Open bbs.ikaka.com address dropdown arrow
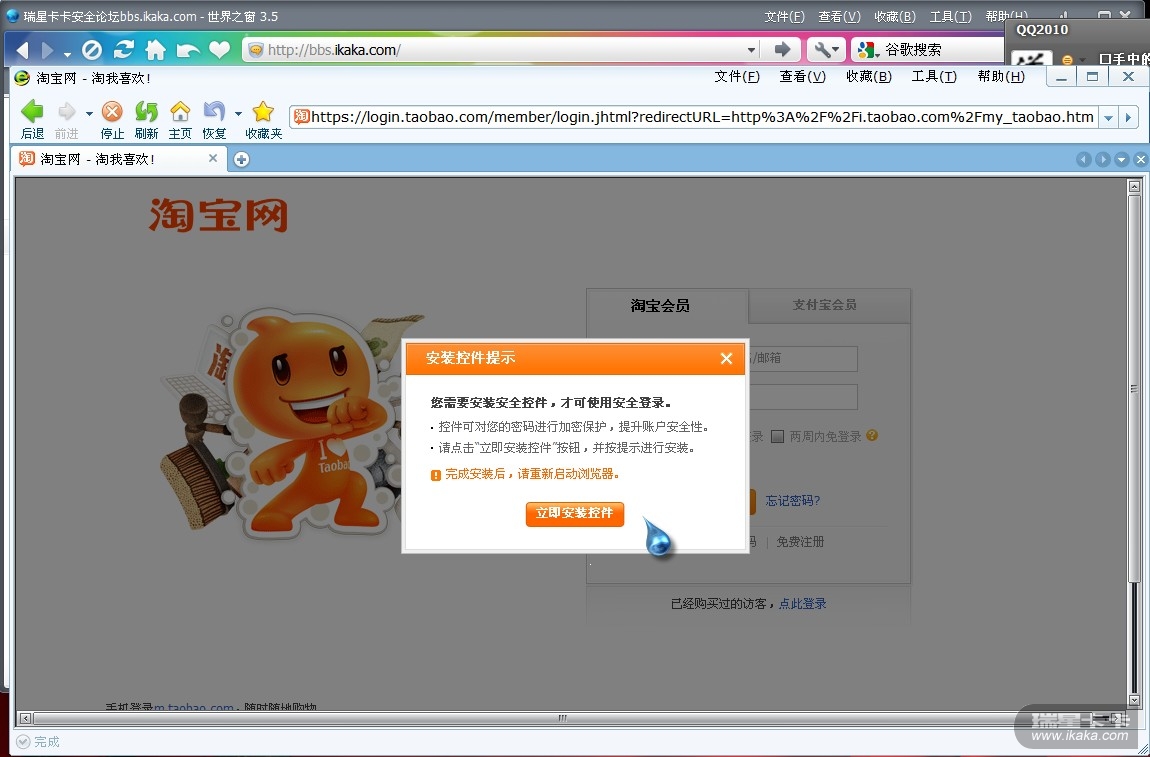This screenshot has width=1150, height=757. tap(751, 50)
